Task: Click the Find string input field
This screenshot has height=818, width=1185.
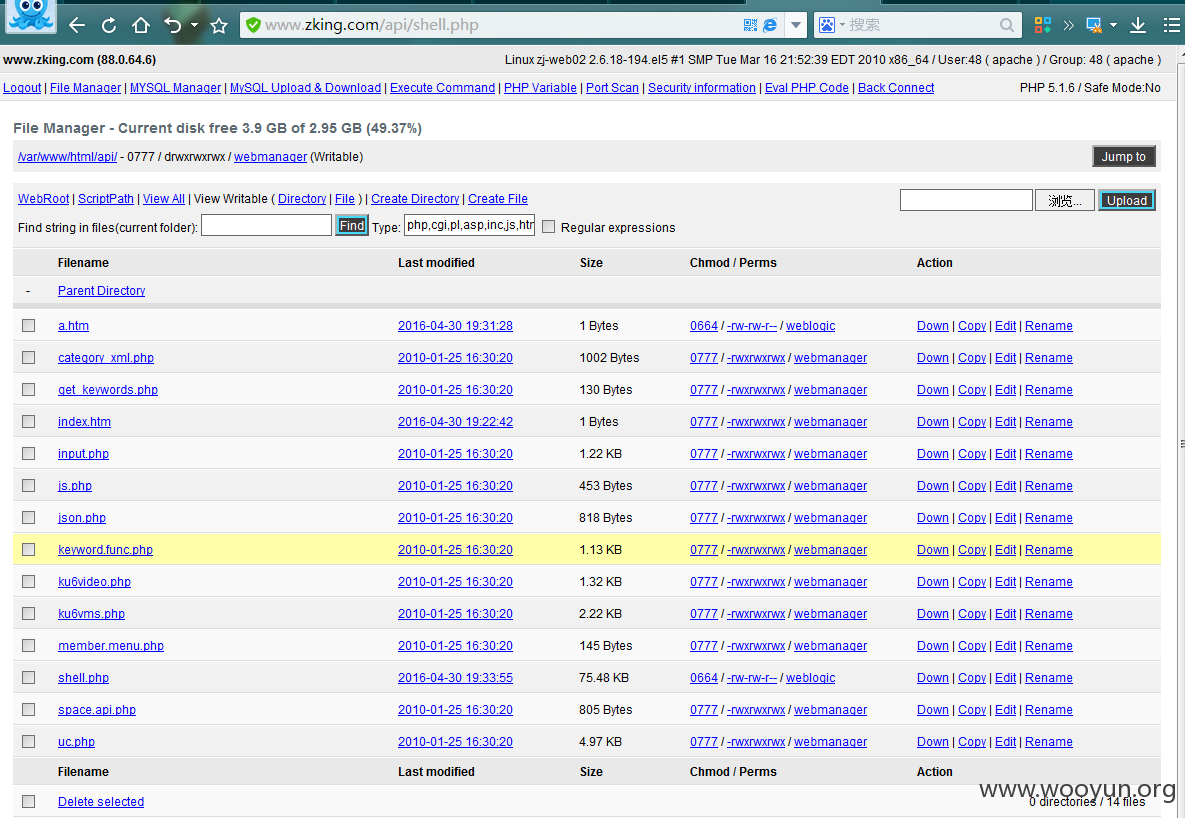Action: [266, 225]
